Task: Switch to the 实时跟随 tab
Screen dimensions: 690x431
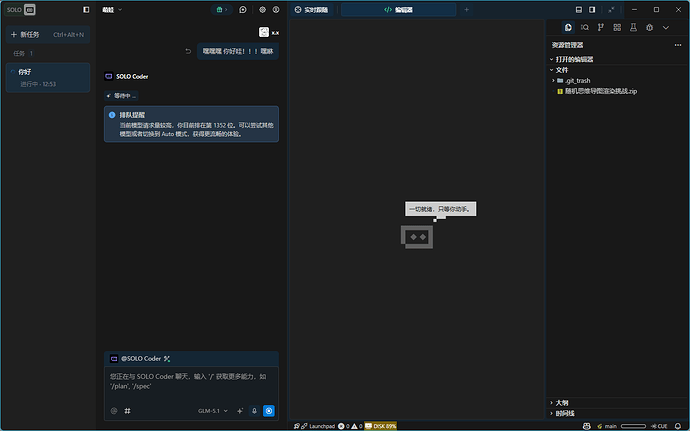Action: pos(312,10)
